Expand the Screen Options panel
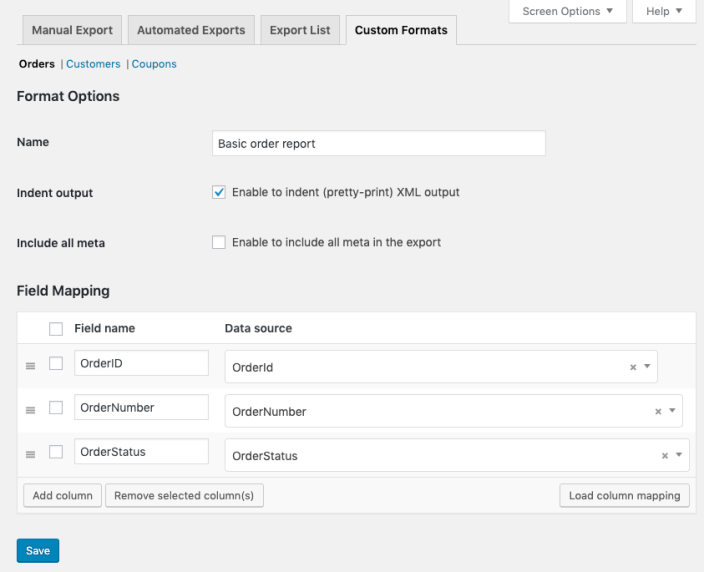704x572 pixels. [567, 11]
